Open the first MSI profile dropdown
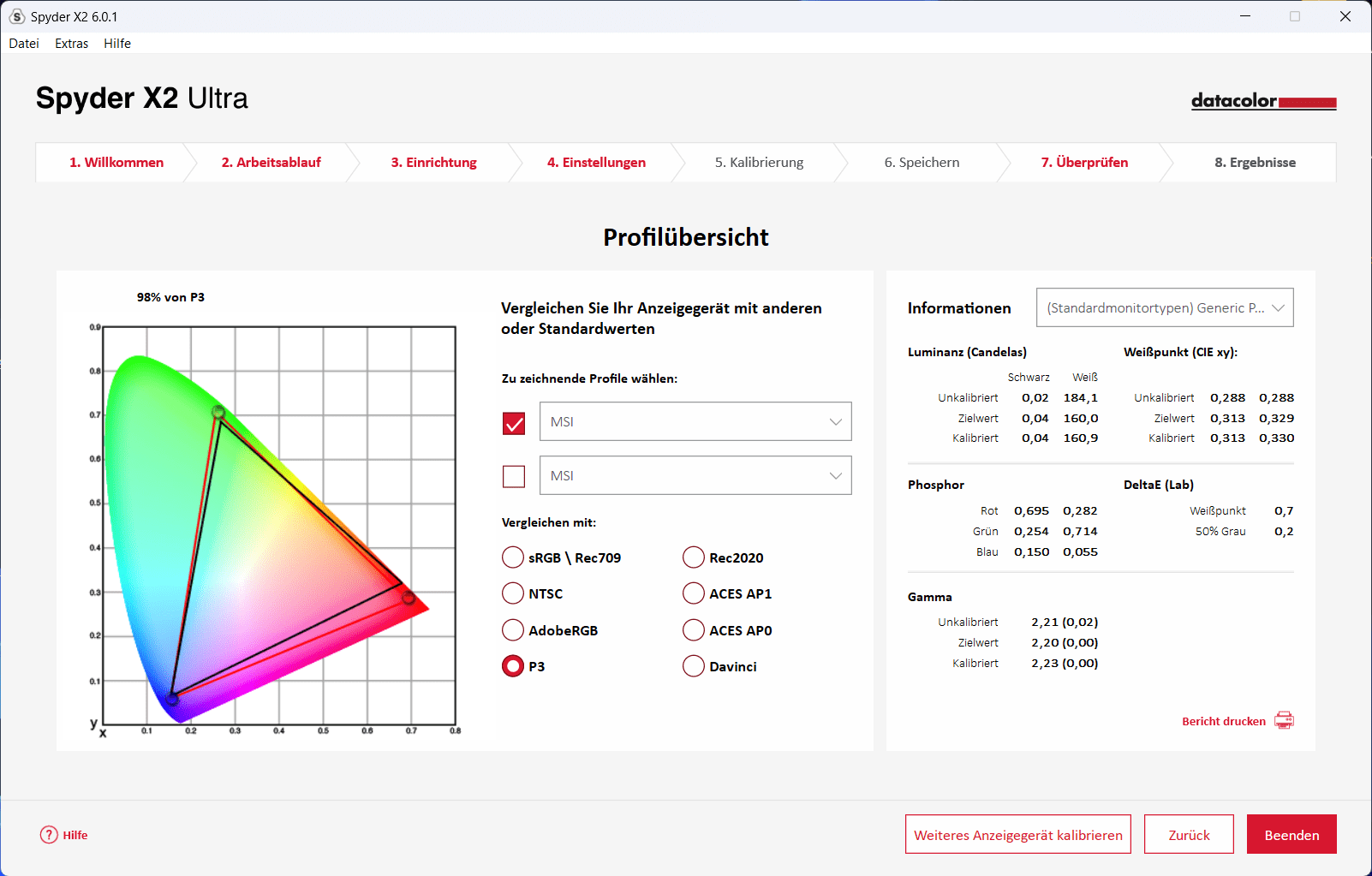 coord(695,421)
